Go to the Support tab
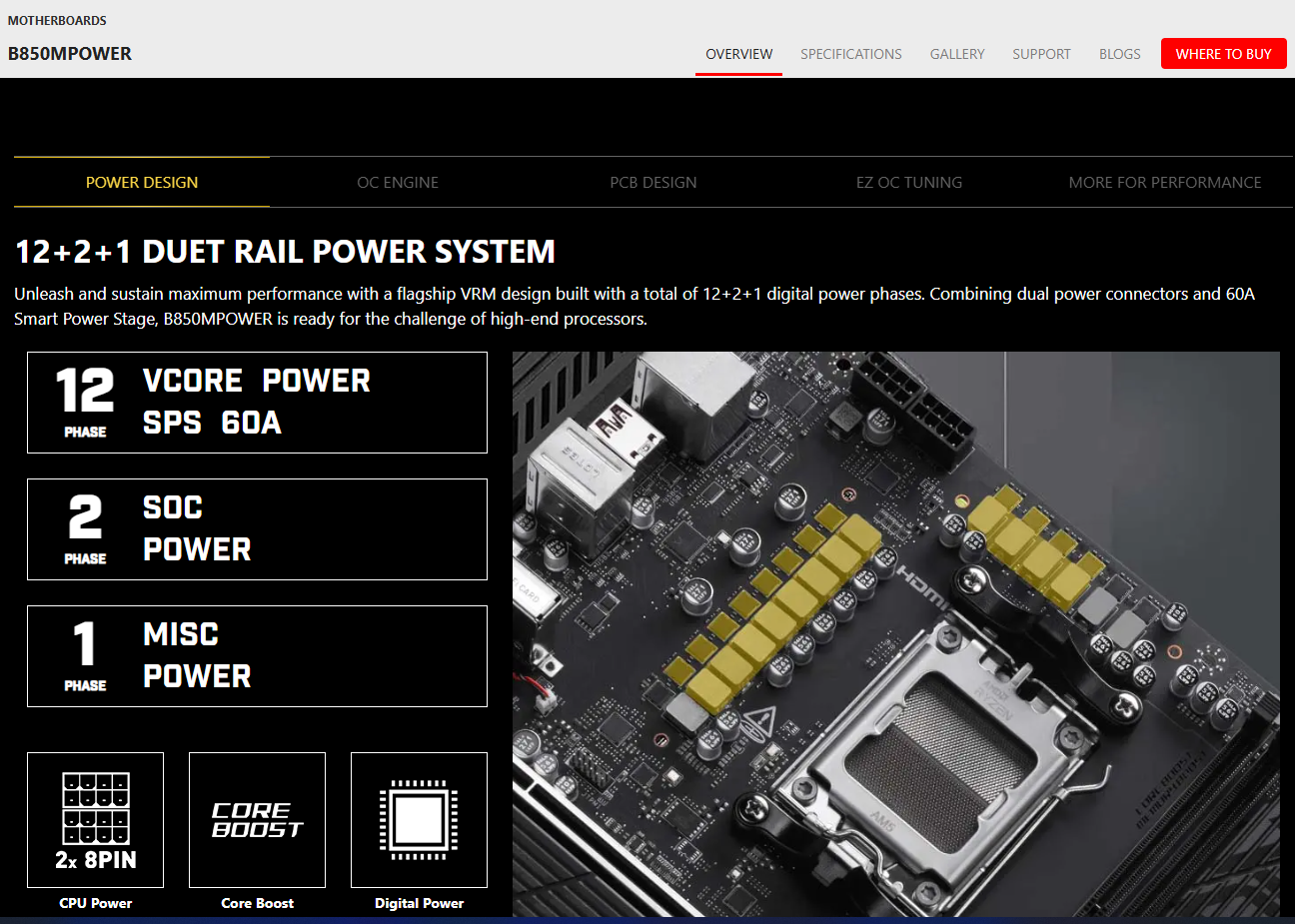The height and width of the screenshot is (924, 1295). [x=1041, y=54]
